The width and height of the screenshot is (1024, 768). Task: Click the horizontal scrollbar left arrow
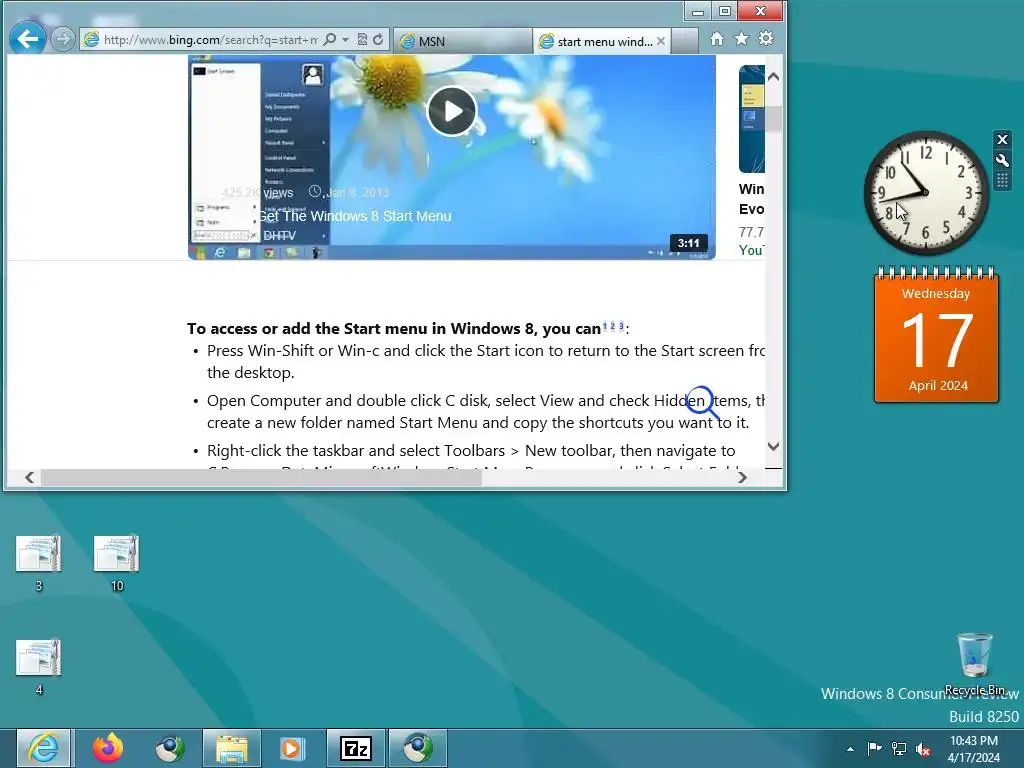click(x=29, y=477)
